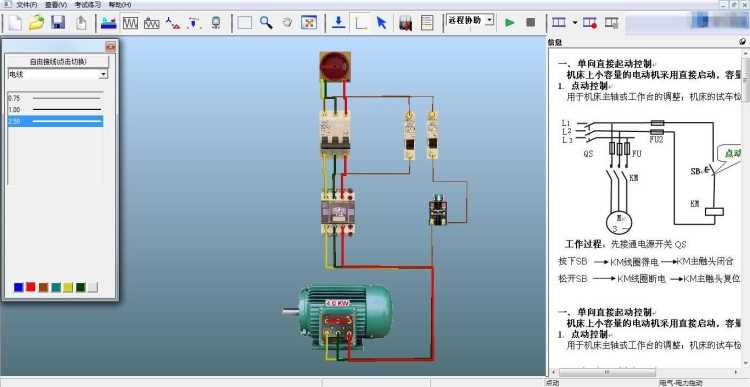The height and width of the screenshot is (387, 750).
Task: Stop simulation with the square stop button
Action: [x=530, y=22]
